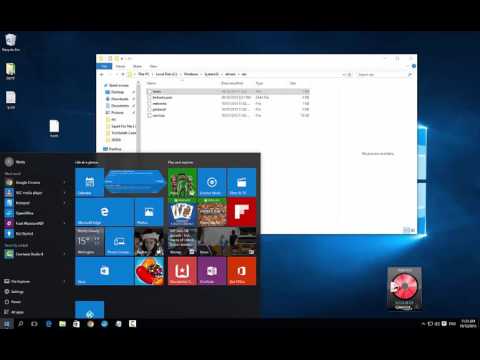Show hidden system tray icons chevron

[423, 324]
